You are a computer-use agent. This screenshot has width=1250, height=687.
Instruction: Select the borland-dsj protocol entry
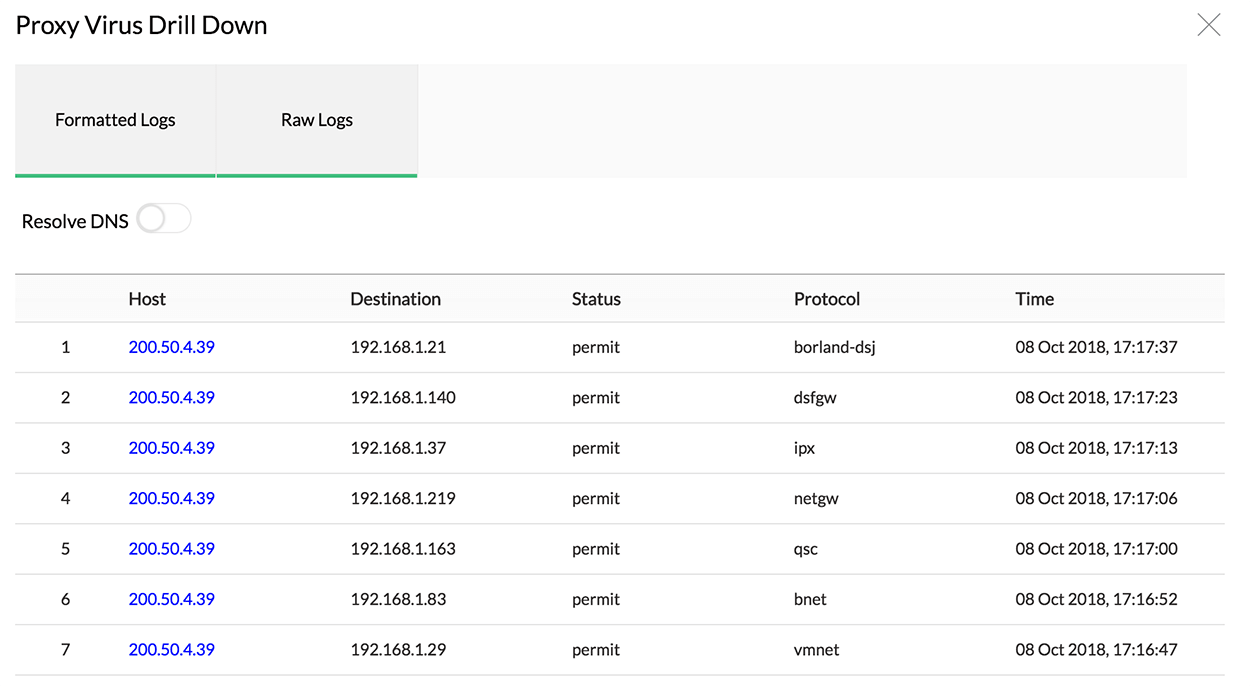[835, 347]
